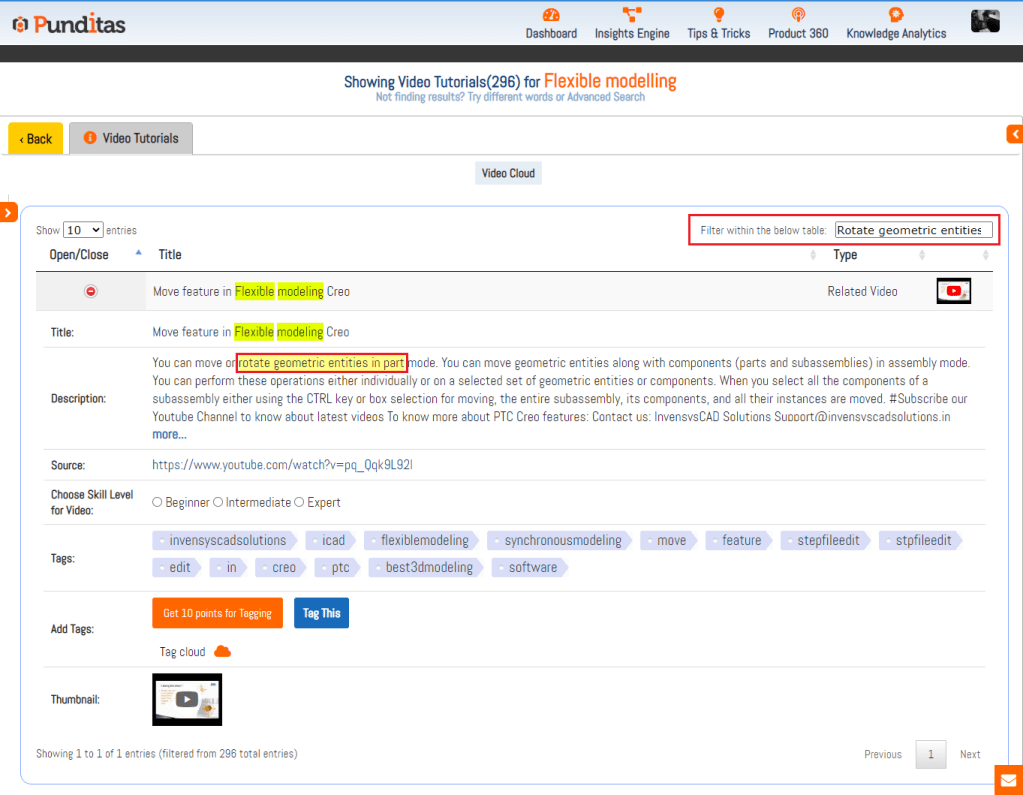Expand the right orange side panel arrow
The width and height of the screenshot is (1023, 795).
[x=1014, y=133]
